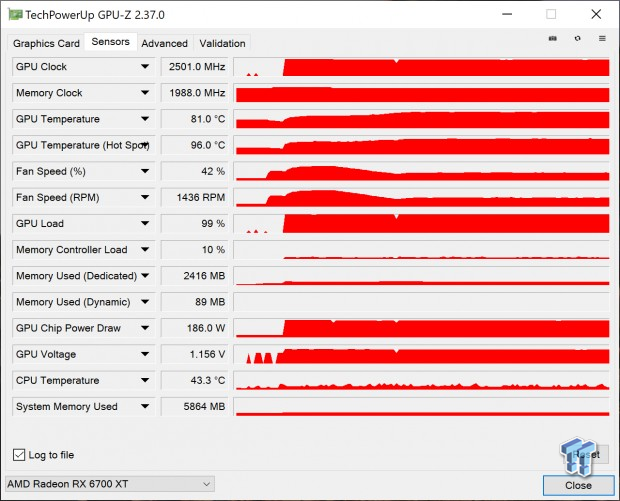Click the 1436 RPM value

pyautogui.click(x=194, y=197)
